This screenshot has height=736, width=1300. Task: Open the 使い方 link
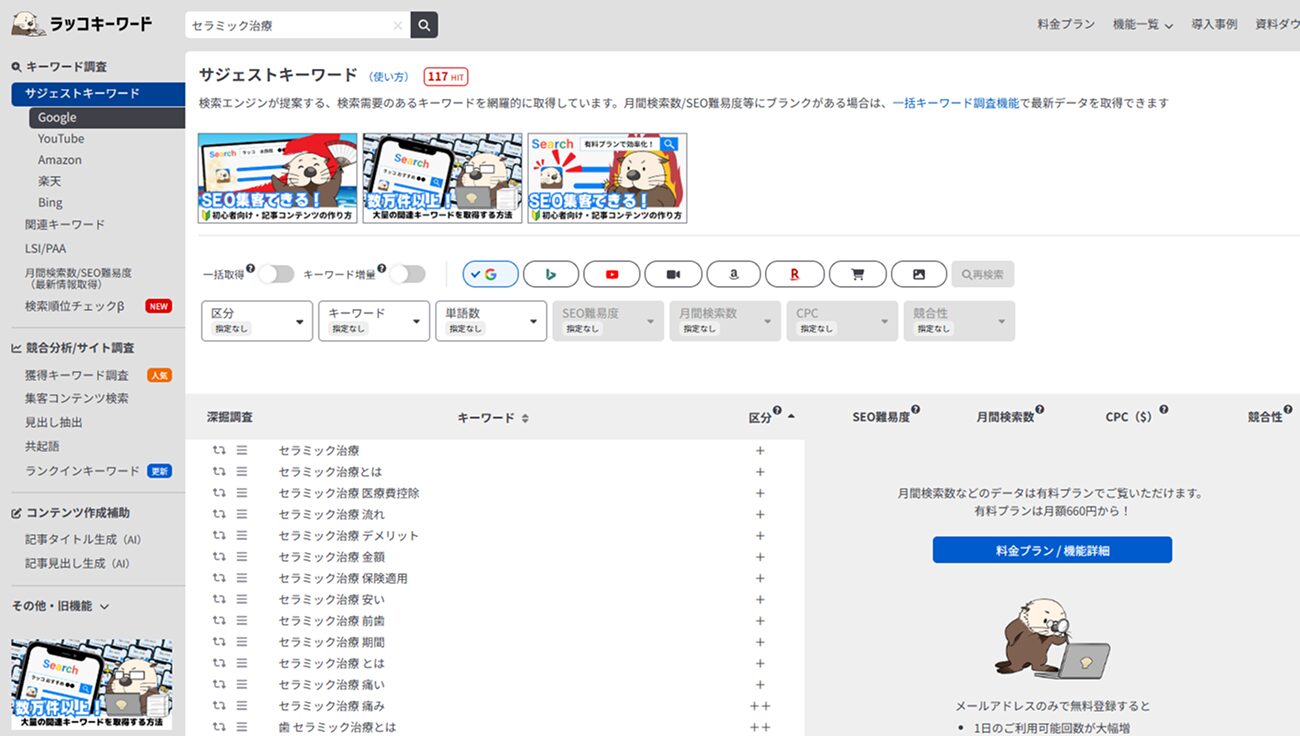[389, 77]
